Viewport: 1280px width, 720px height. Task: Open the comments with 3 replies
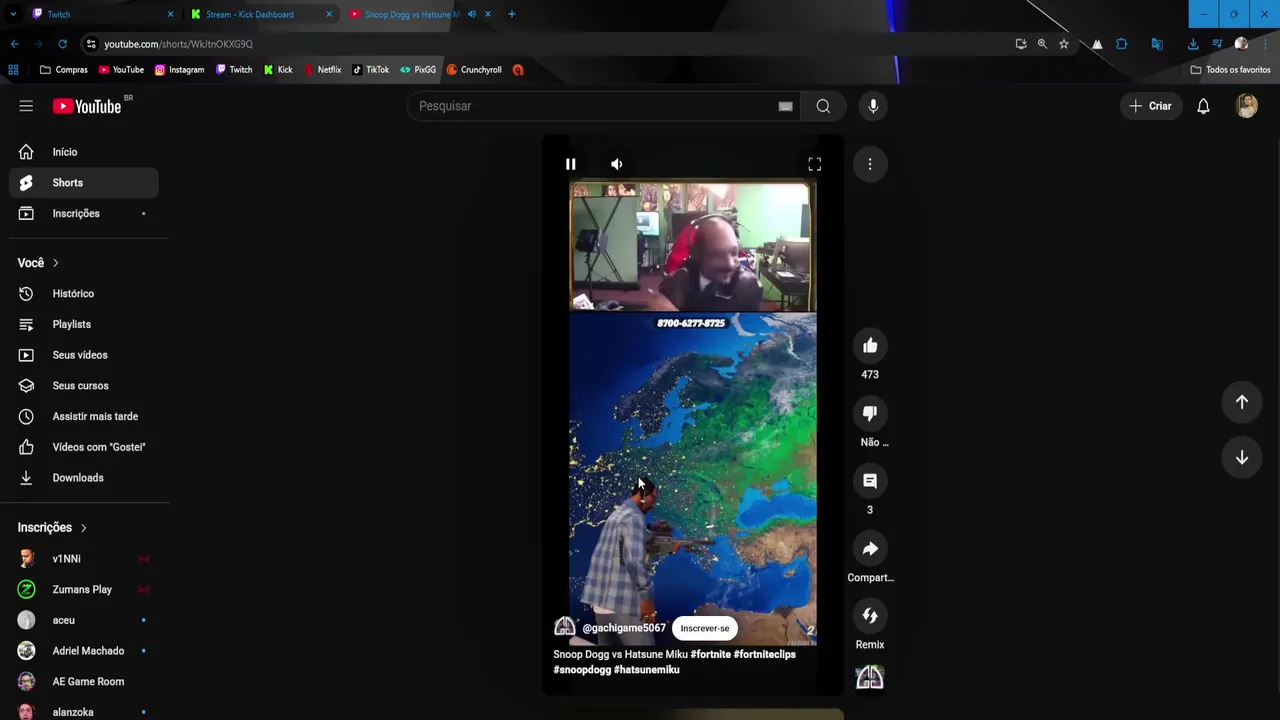[870, 481]
